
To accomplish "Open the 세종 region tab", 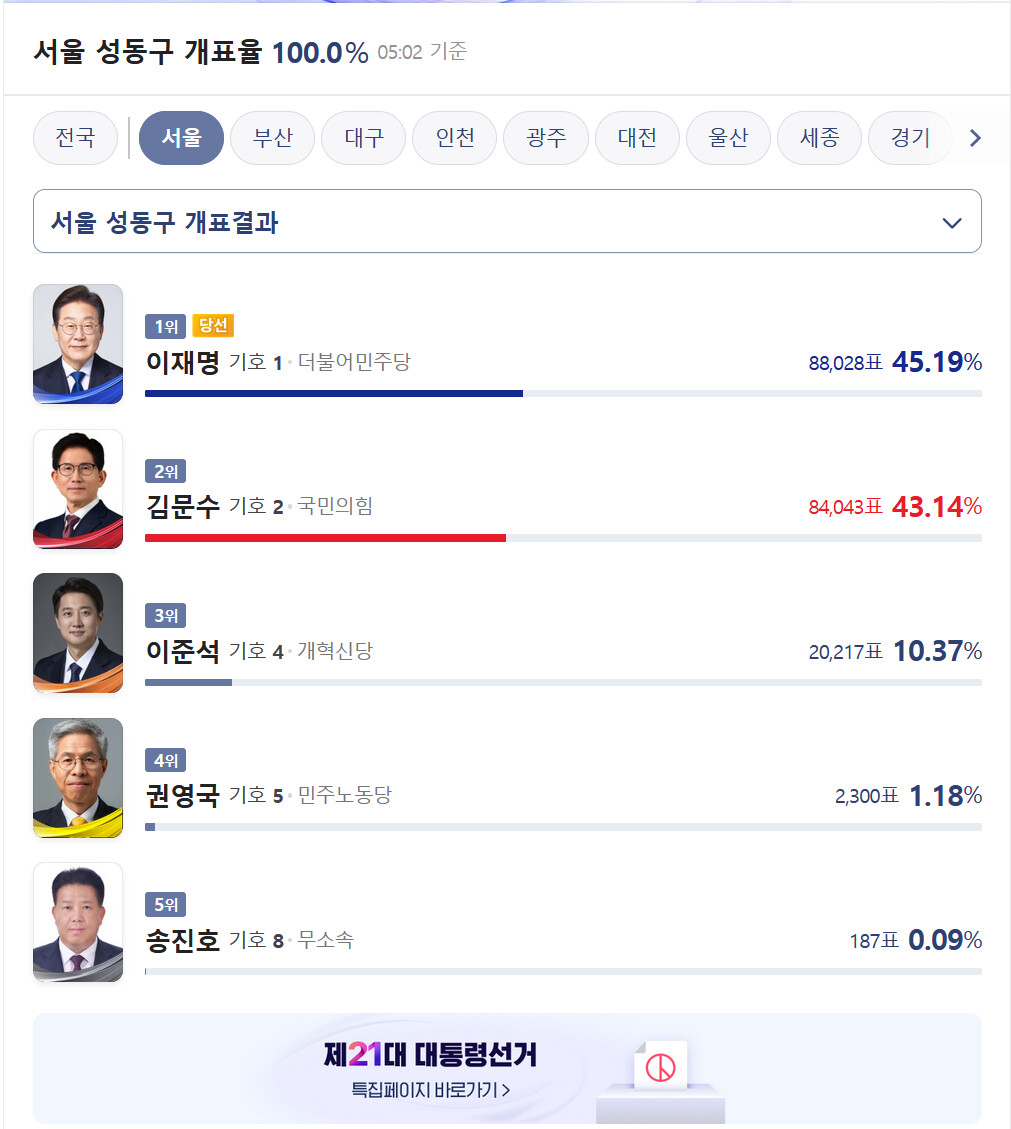I will pyautogui.click(x=818, y=138).
